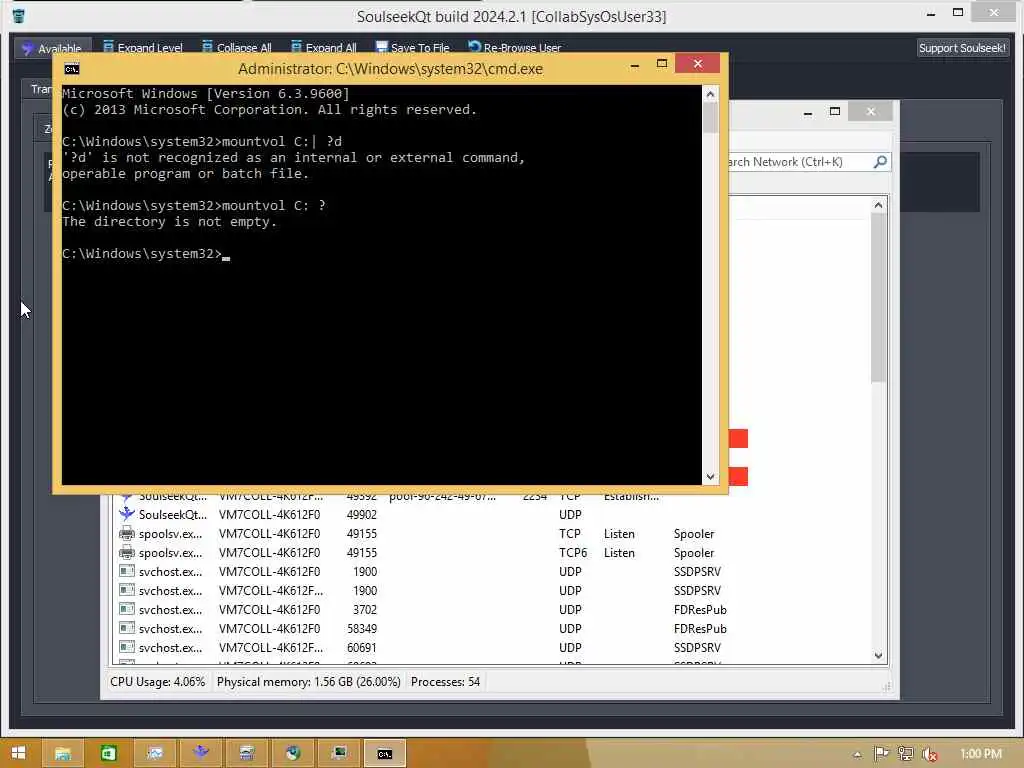The width and height of the screenshot is (1024, 768).
Task: Click Collapse All in Soulseek toolbar
Action: pyautogui.click(x=236, y=48)
